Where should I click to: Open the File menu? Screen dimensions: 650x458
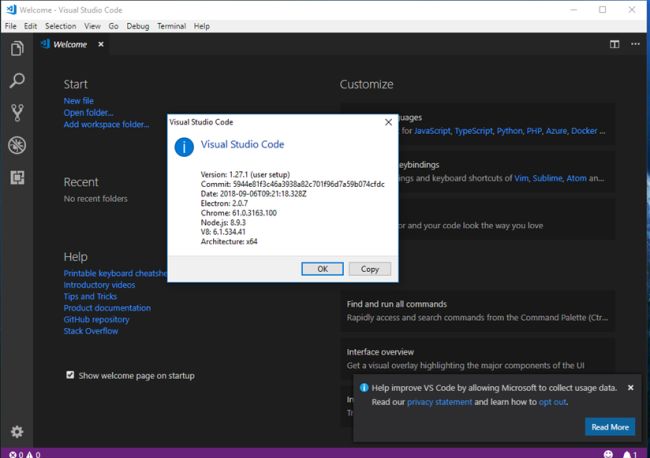(x=11, y=26)
